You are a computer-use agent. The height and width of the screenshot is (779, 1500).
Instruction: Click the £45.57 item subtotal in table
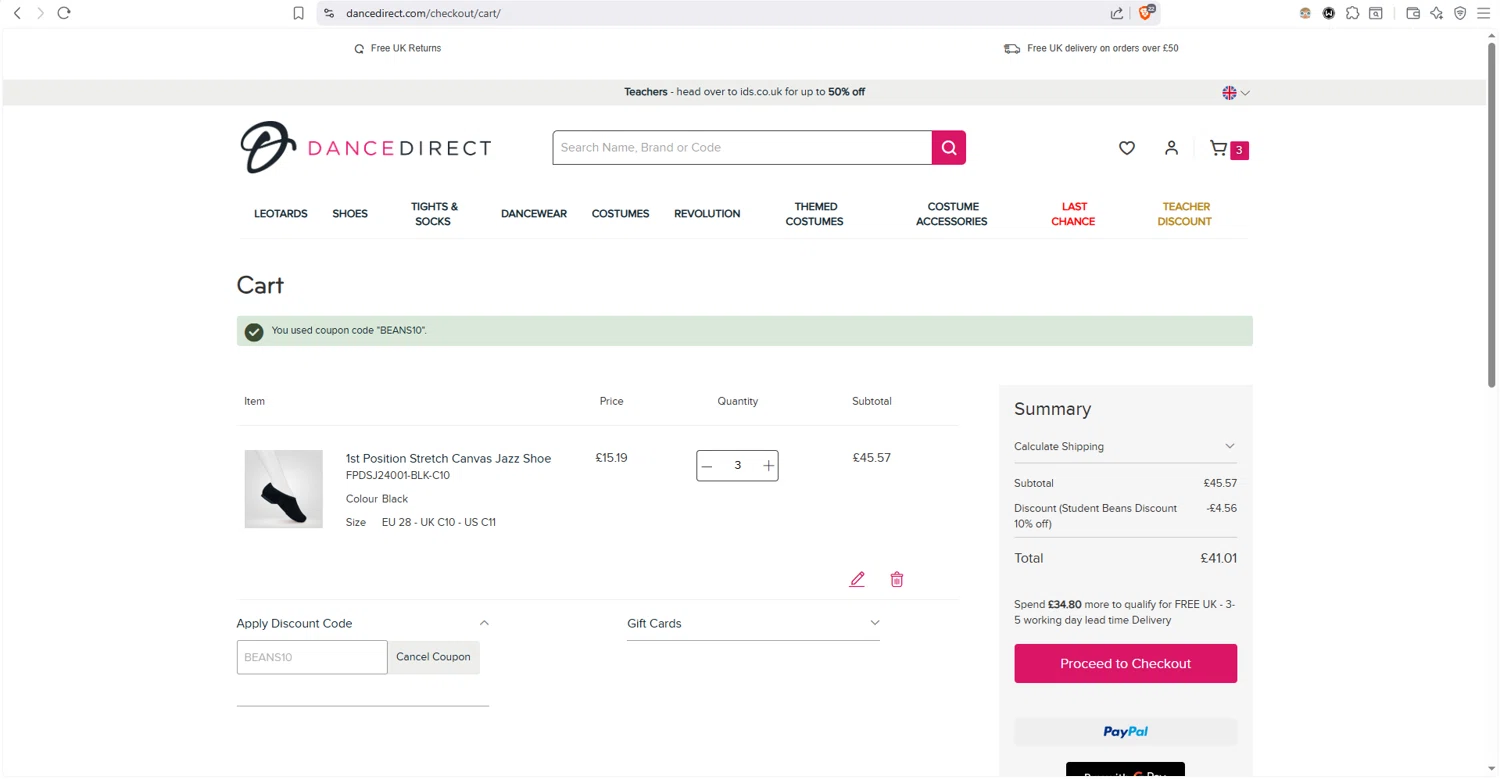click(x=872, y=458)
